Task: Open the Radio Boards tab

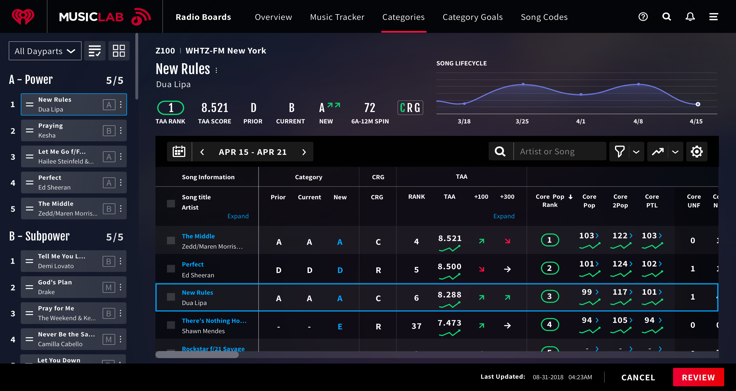Action: (203, 17)
